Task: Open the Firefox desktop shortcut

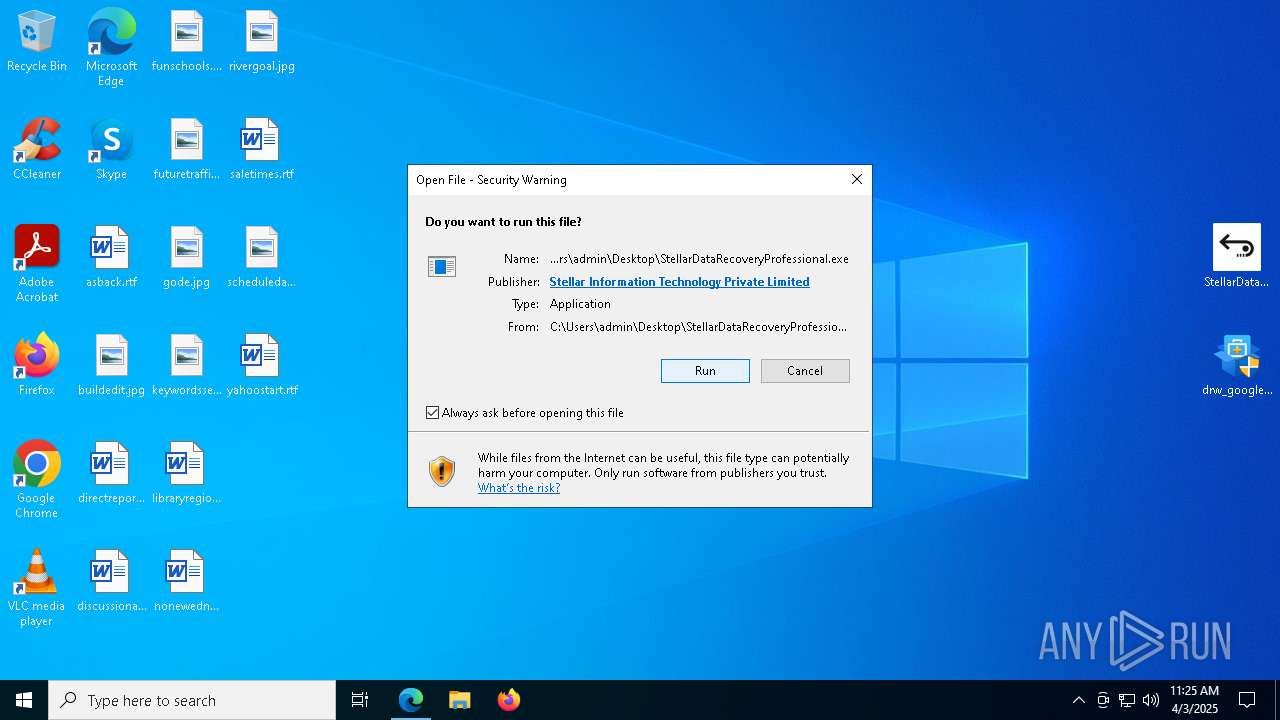Action: point(37,365)
